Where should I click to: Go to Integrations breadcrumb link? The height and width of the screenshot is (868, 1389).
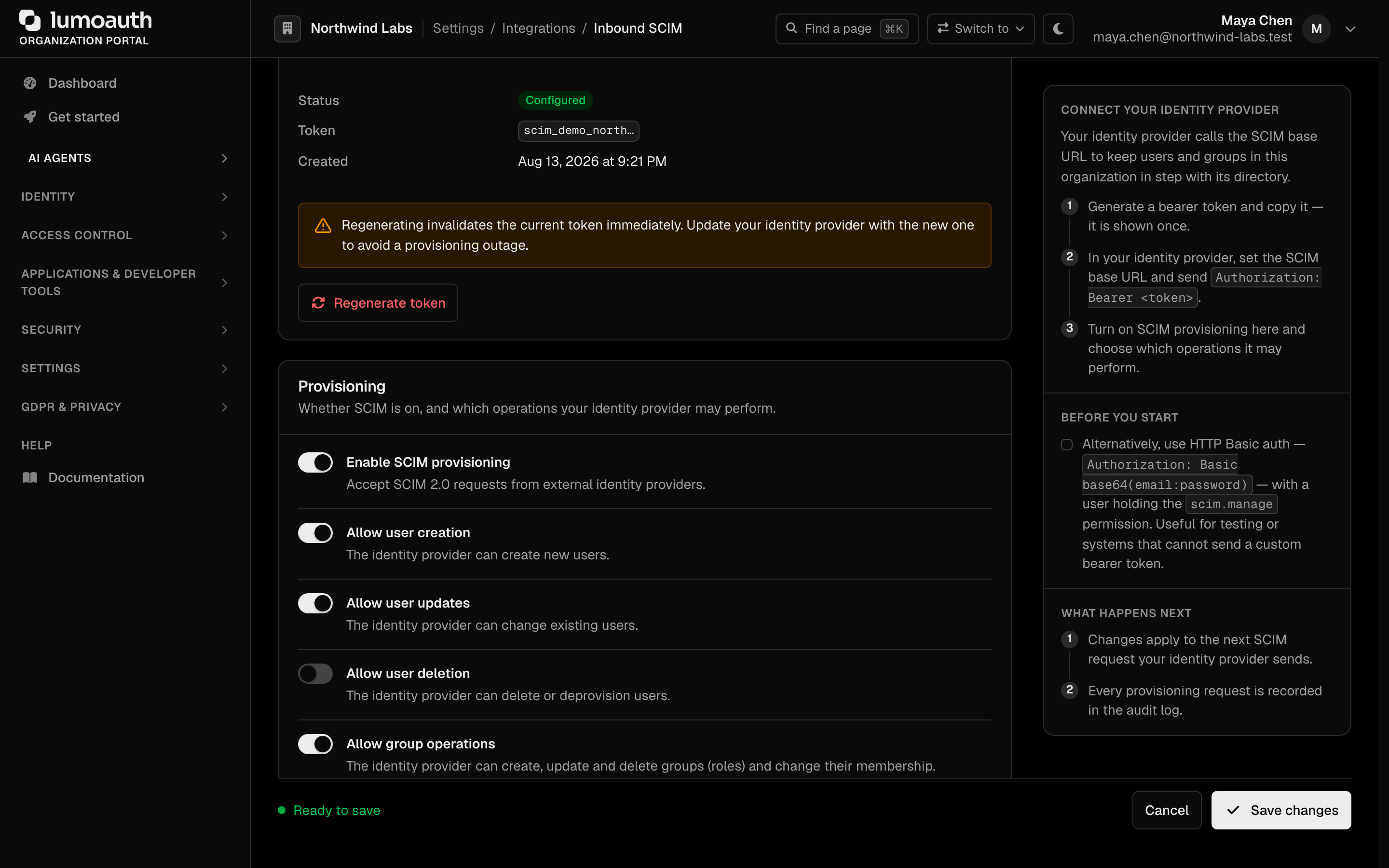pos(538,28)
